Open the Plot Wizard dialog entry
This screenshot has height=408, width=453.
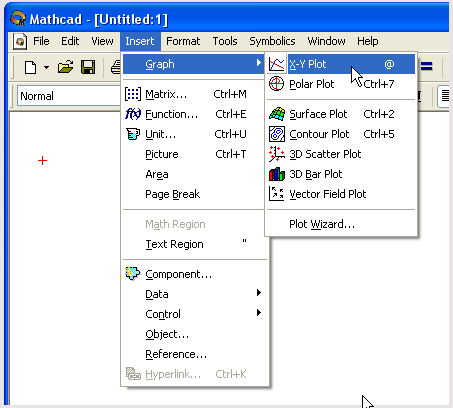pos(341,224)
